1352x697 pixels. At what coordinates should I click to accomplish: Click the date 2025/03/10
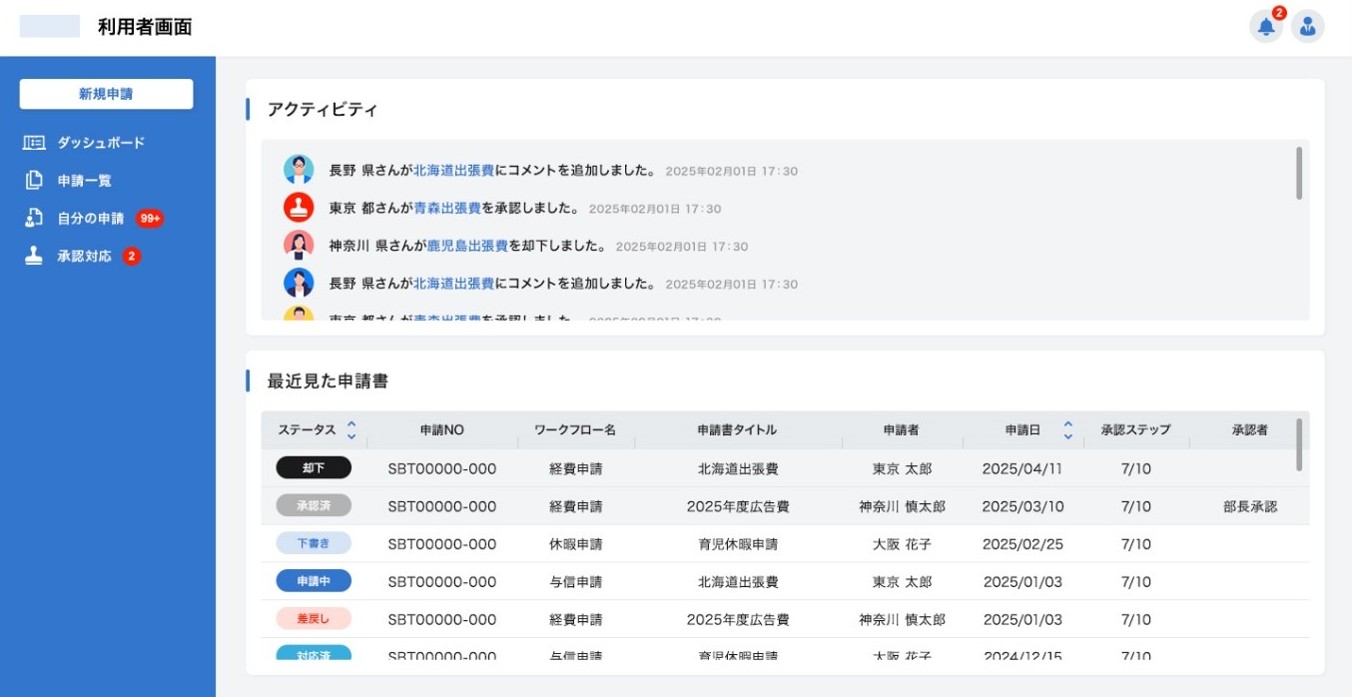coord(1023,506)
